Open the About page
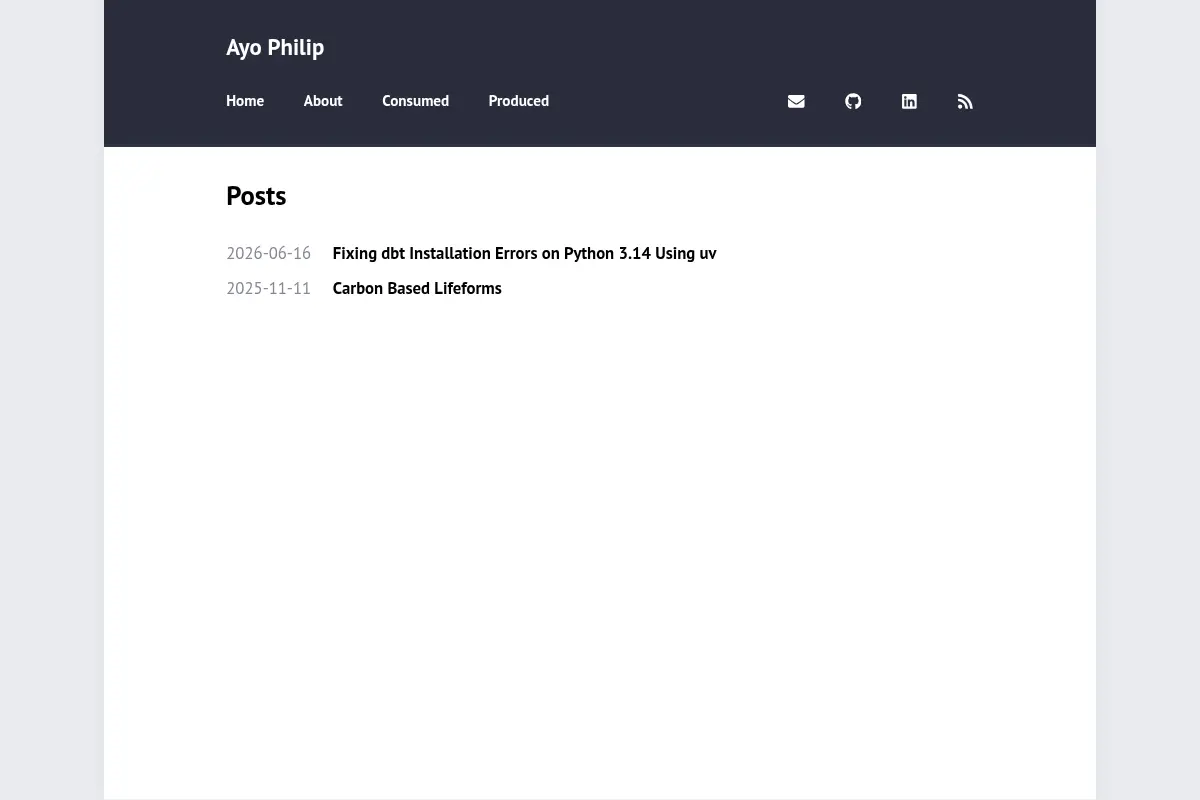 pos(323,101)
